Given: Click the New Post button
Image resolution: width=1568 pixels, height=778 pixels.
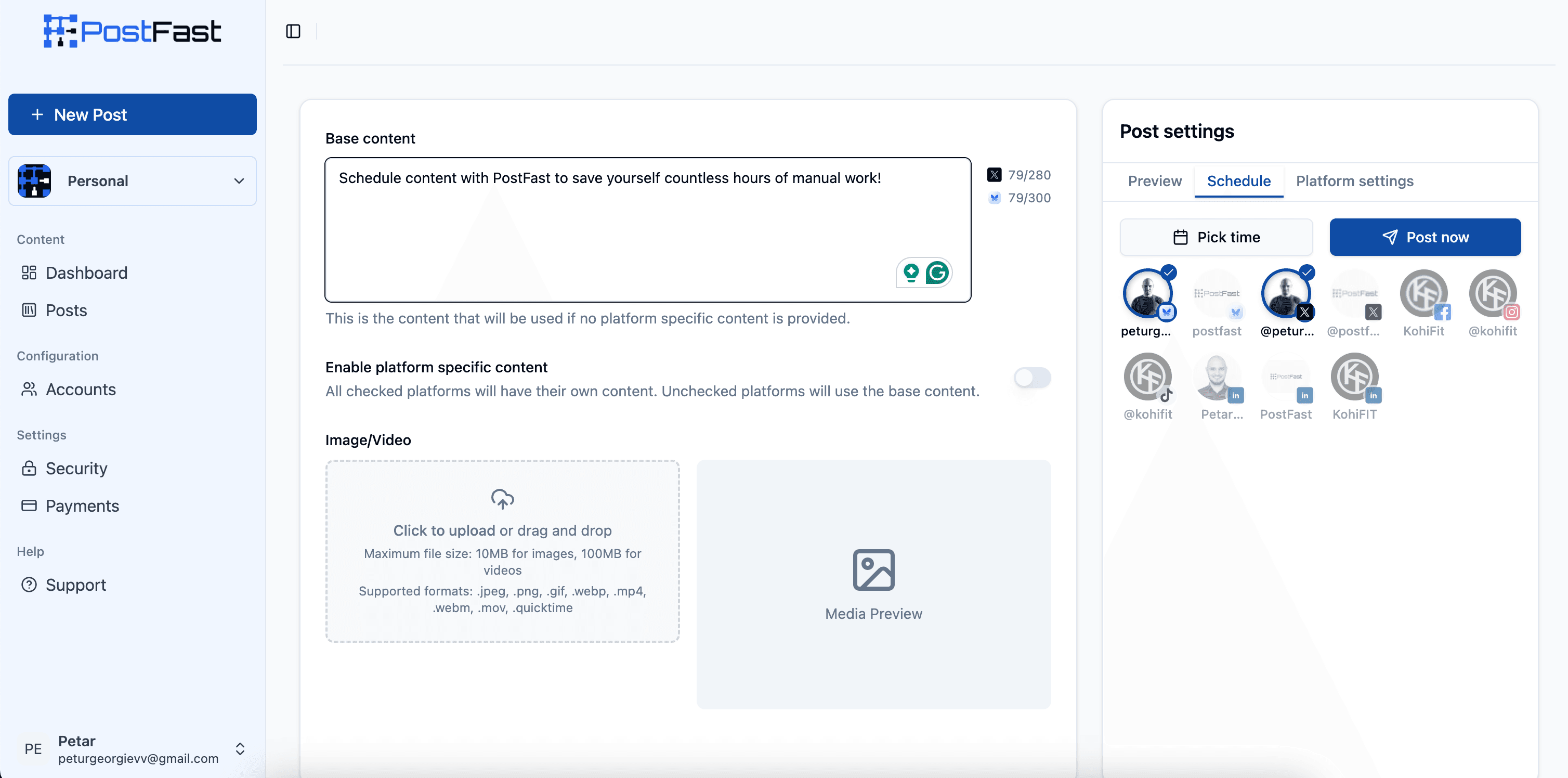Looking at the screenshot, I should (x=133, y=114).
